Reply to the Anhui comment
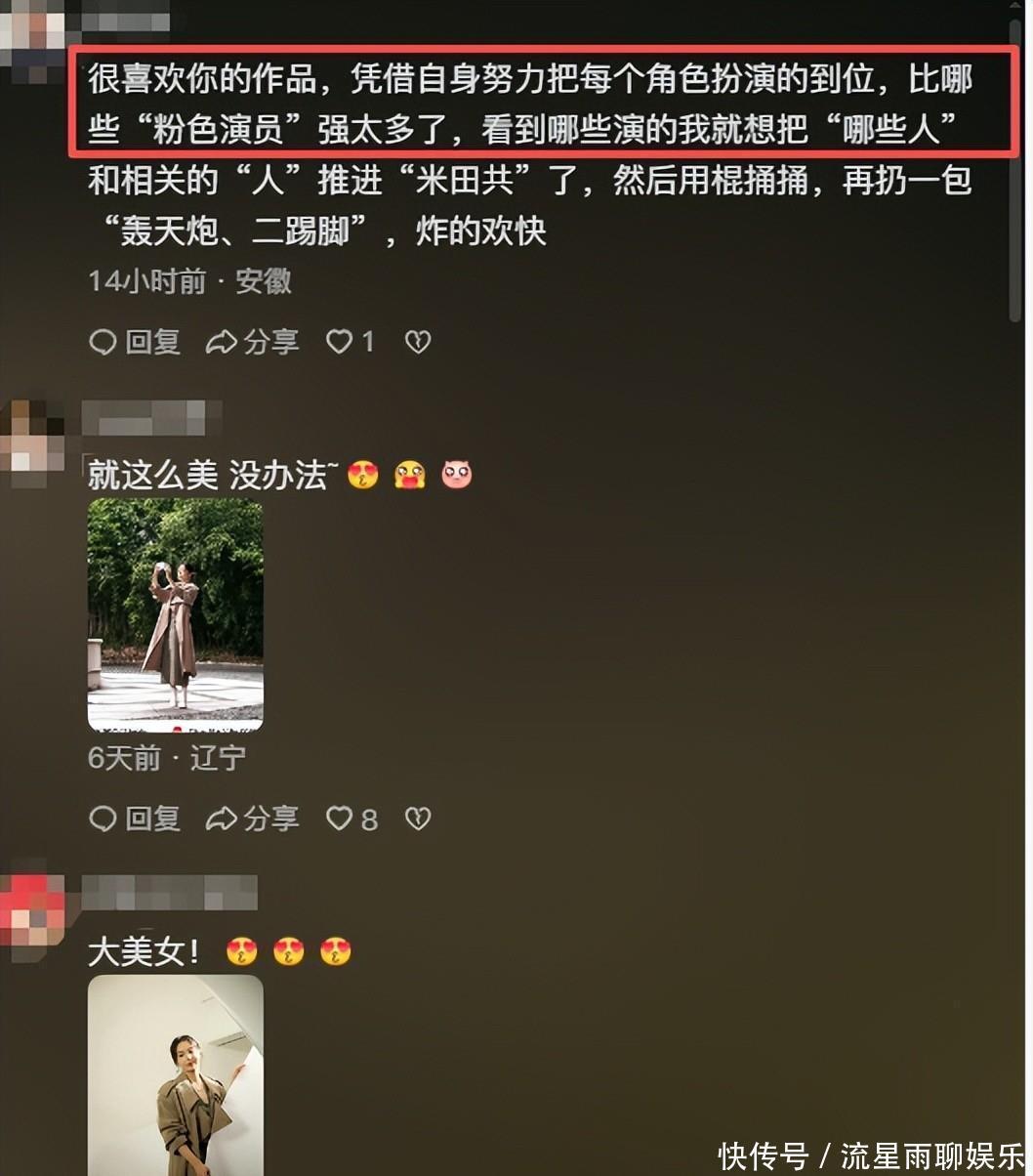1033x1176 pixels. tap(134, 342)
